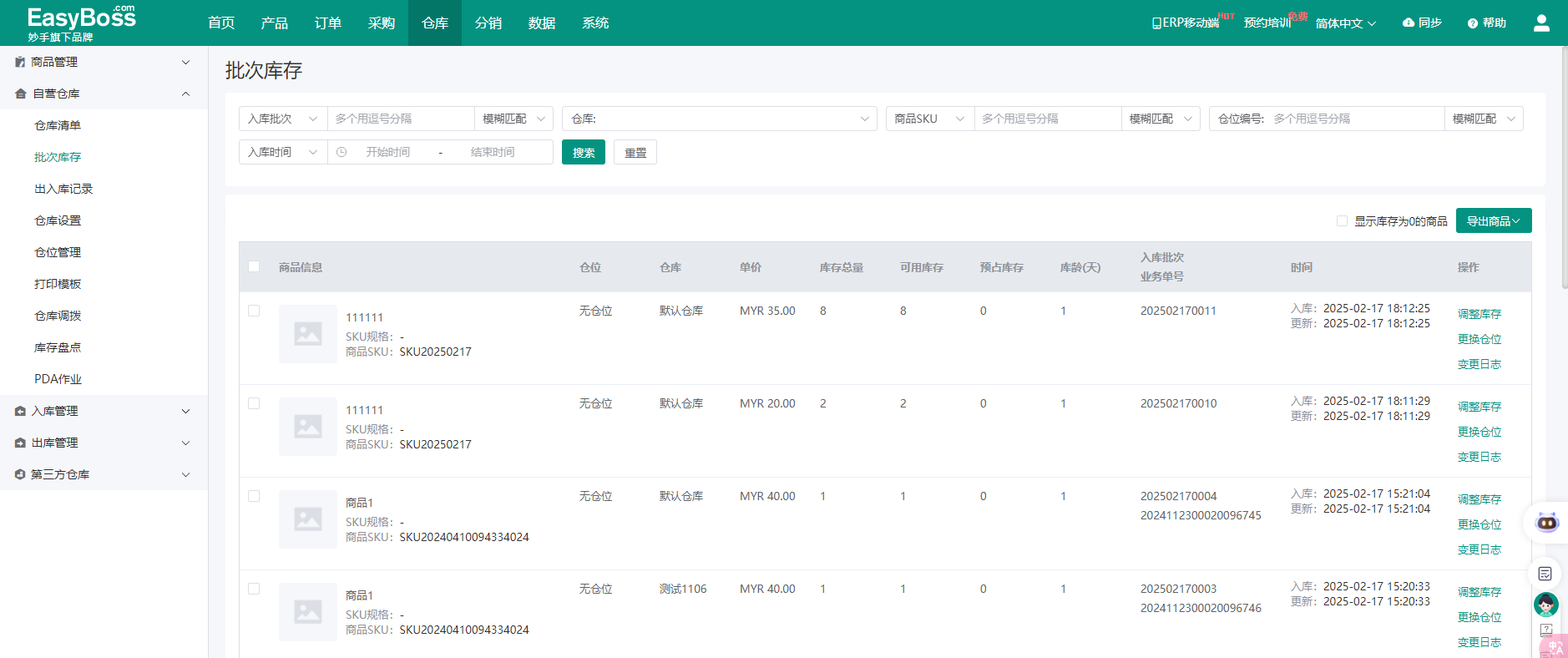Screen dimensions: 1568x658
Task: Open product thumbnail for batch 202502170004
Action: (308, 519)
